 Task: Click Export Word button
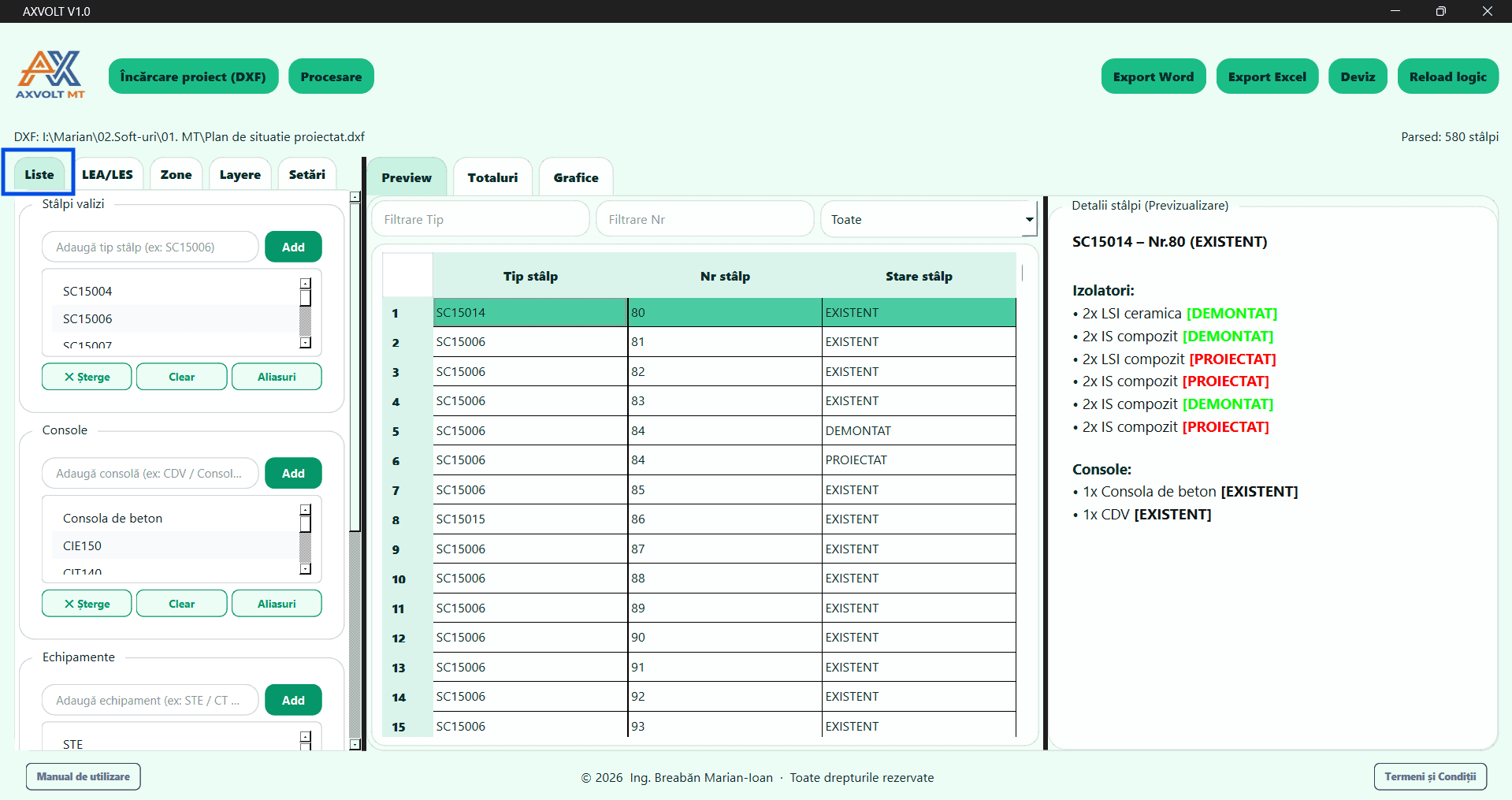point(1154,76)
